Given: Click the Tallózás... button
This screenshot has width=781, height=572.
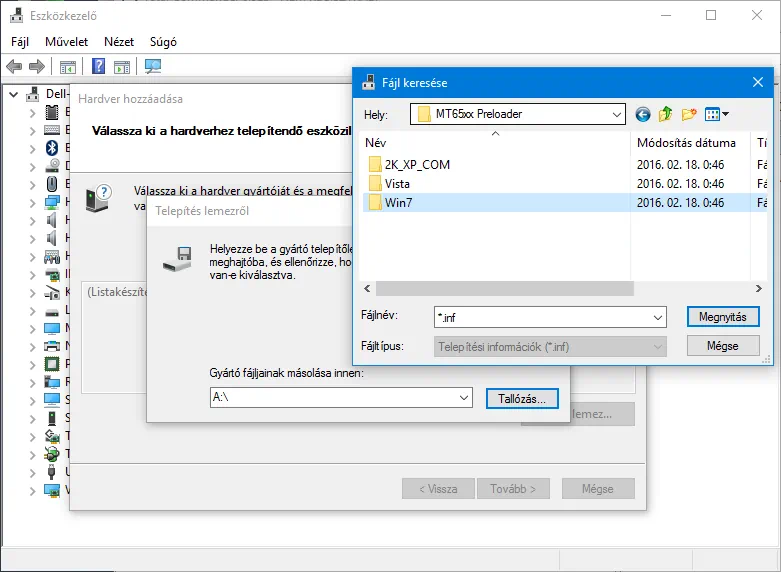Looking at the screenshot, I should 521,398.
